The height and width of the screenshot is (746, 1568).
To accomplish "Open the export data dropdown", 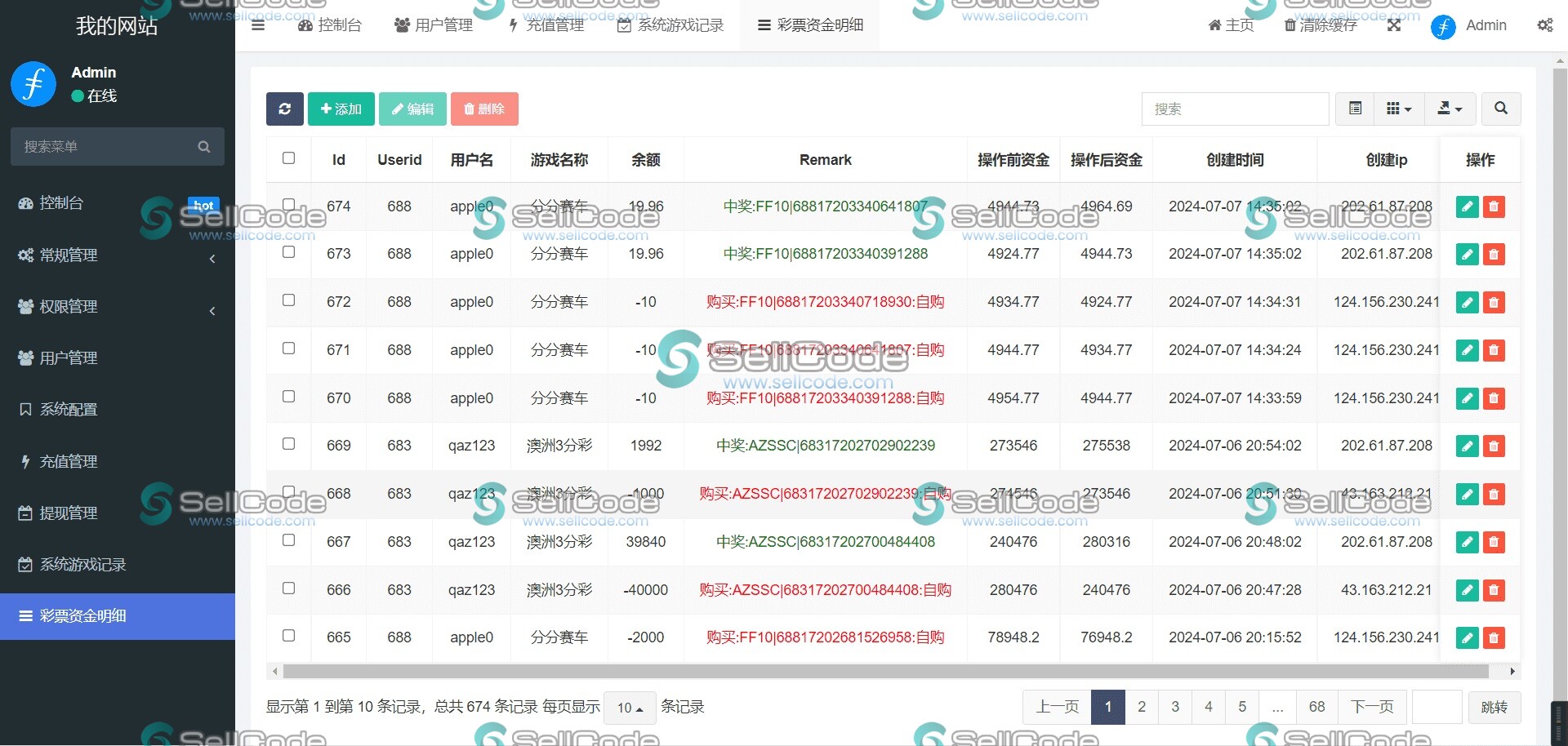I will (x=1450, y=109).
